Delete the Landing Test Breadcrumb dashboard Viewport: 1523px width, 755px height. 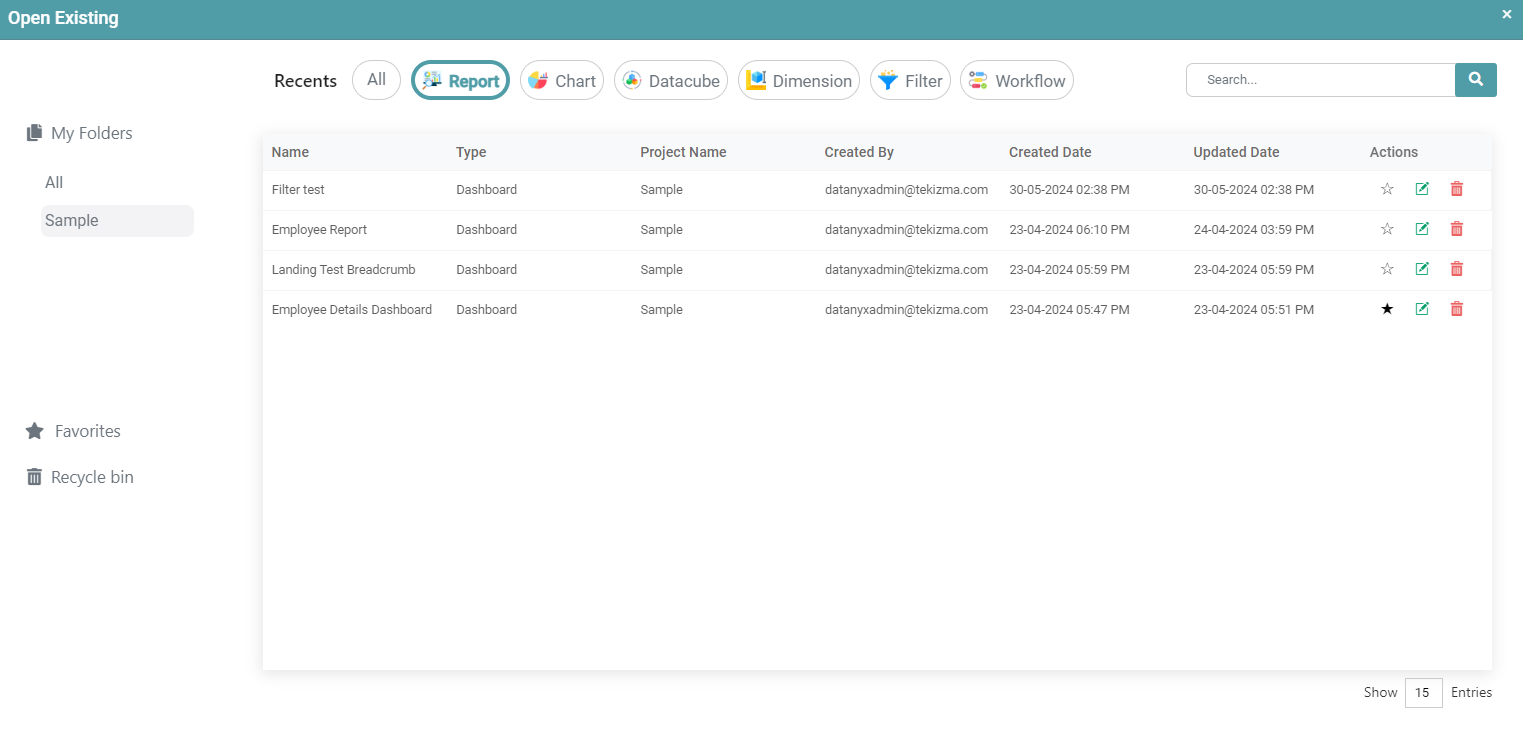[1456, 269]
